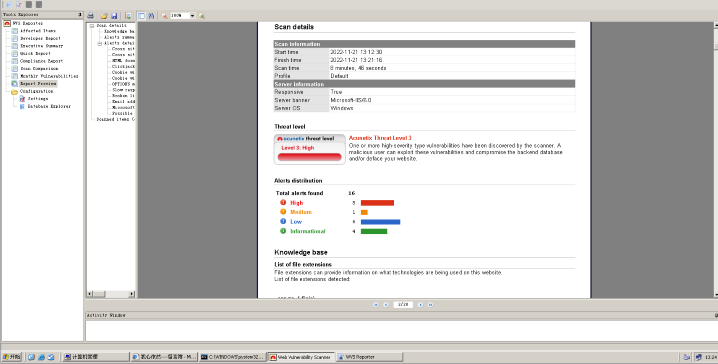
Task: Click the High severity label
Action: point(296,203)
